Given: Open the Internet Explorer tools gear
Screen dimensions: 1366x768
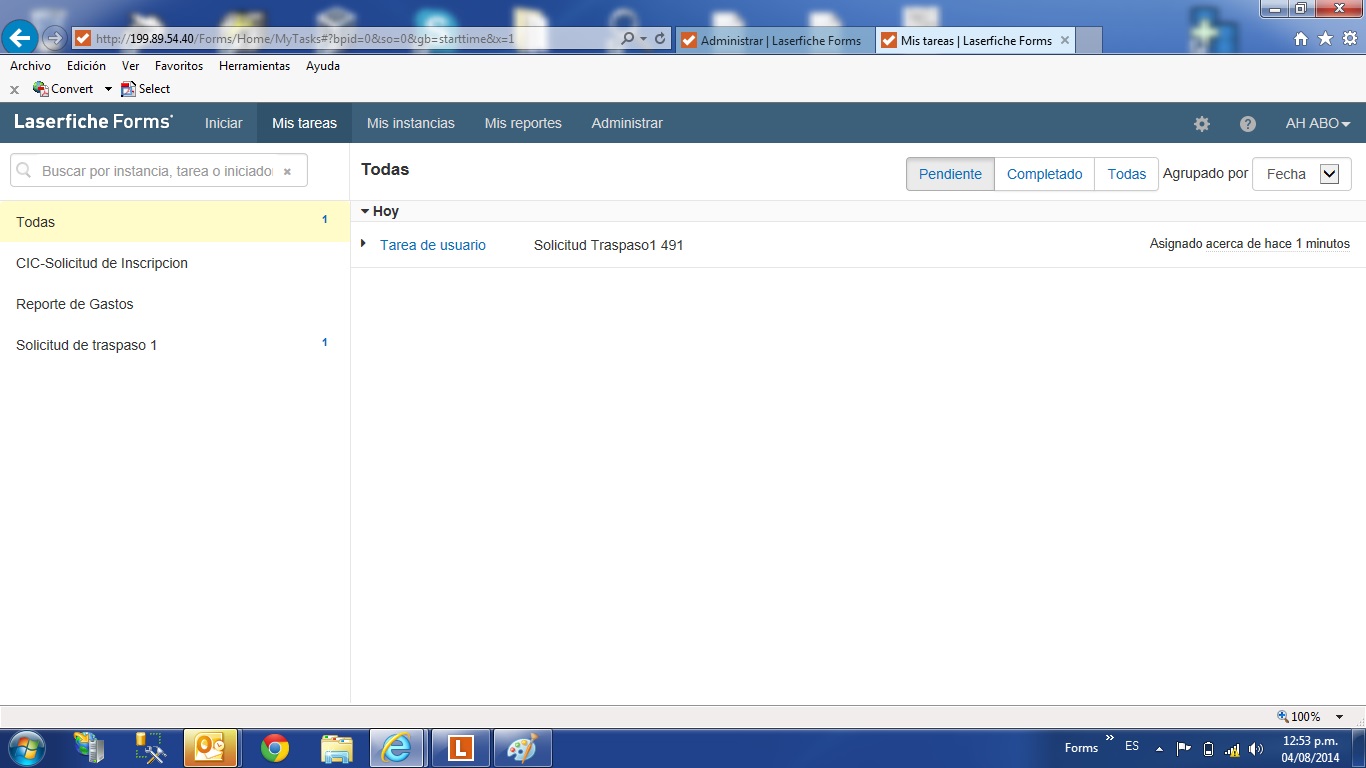Looking at the screenshot, I should tap(1350, 39).
